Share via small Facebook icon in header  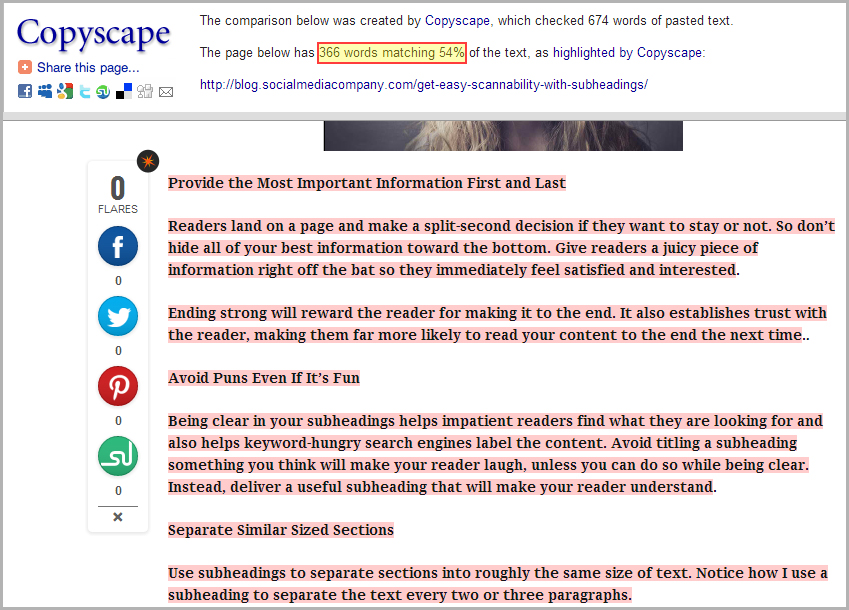[25, 91]
